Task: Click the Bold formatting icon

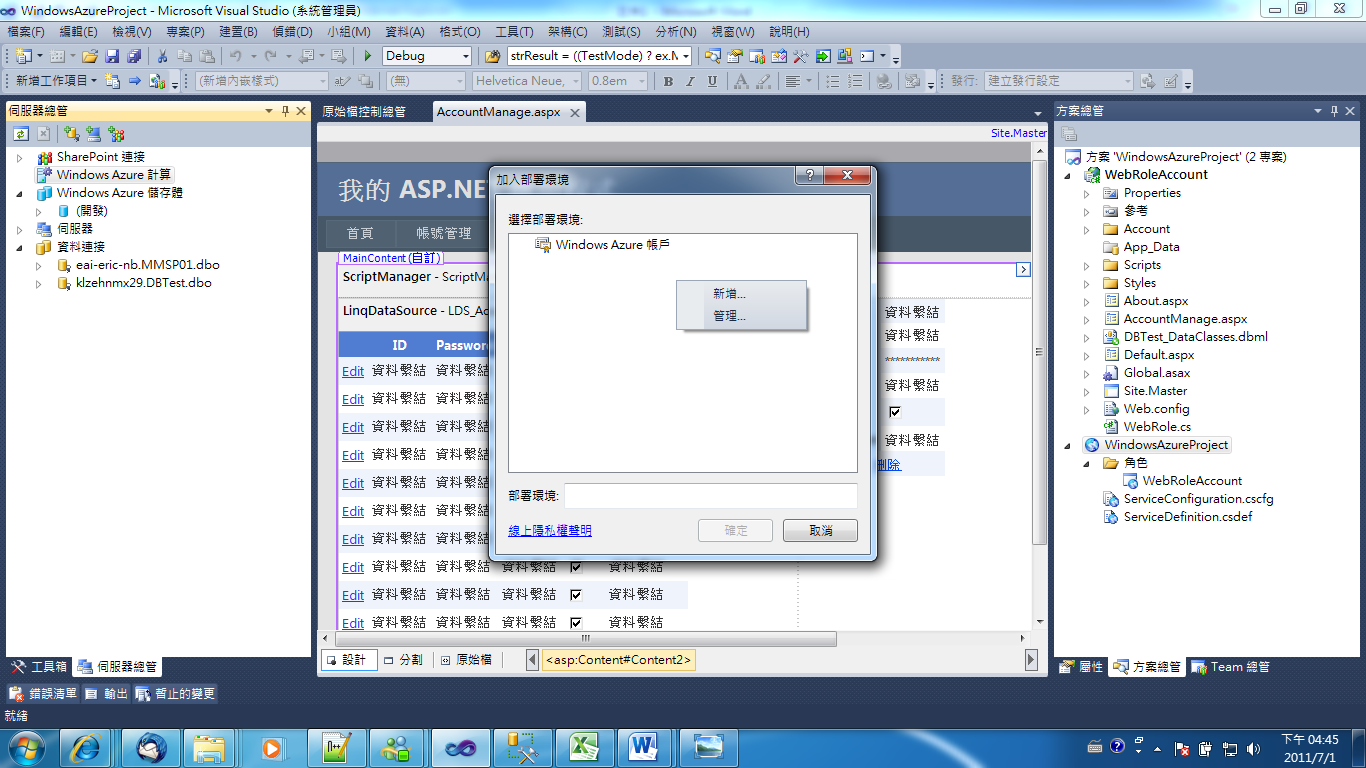Action: 668,81
